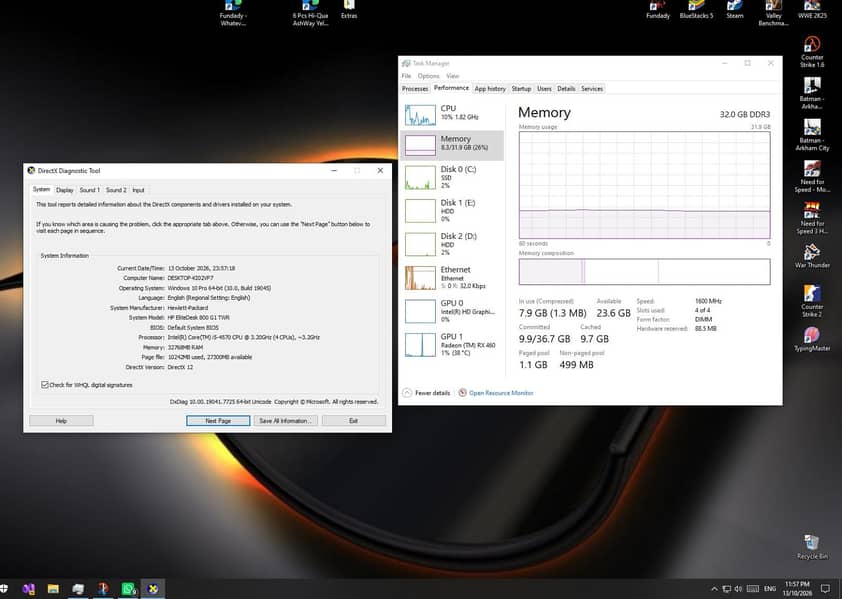Open the taskbar clock showing 11:57 PM

(797, 589)
